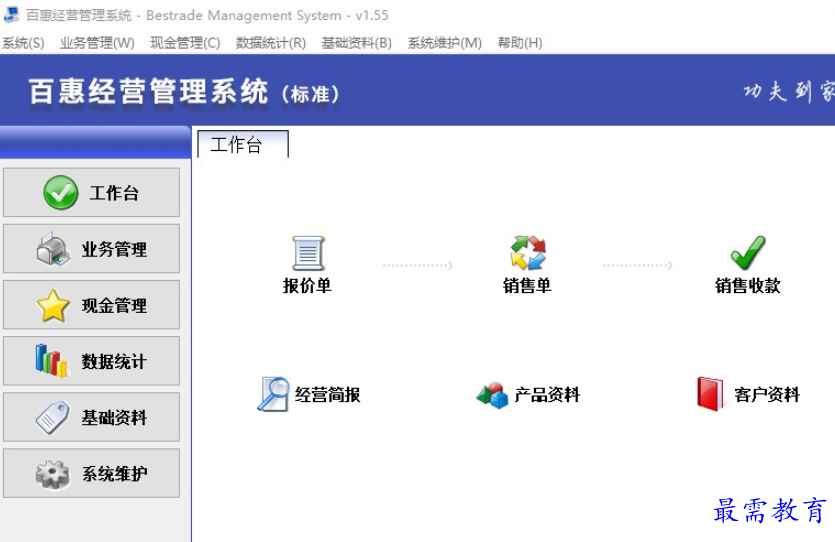Viewport: 835px width, 542px height.
Task: Click the tag icon for 基础资料
Action: pyautogui.click(x=53, y=417)
